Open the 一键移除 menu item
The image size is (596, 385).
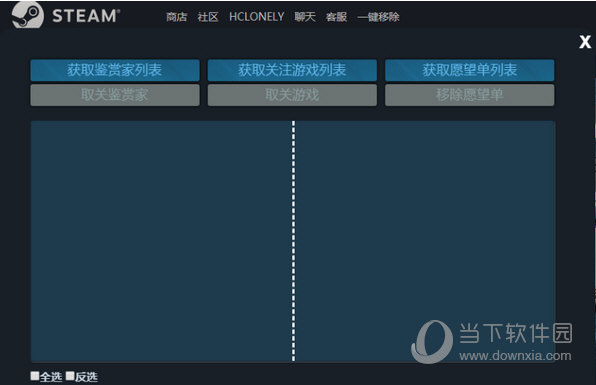point(378,17)
